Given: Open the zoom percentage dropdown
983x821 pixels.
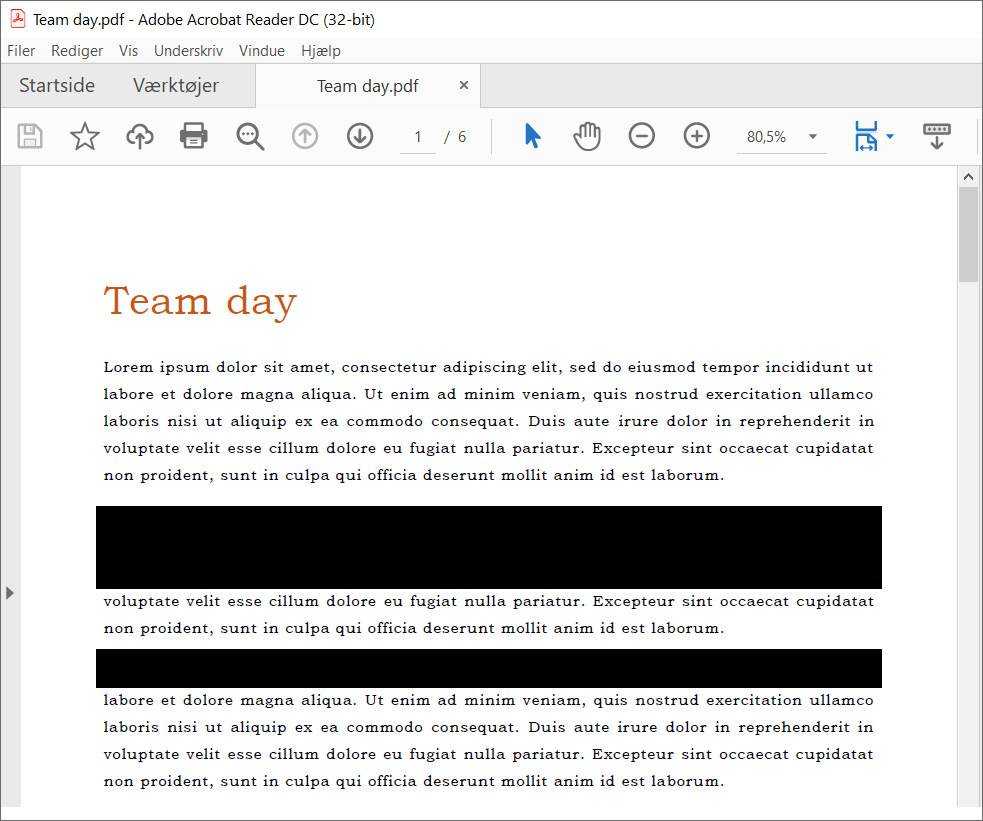Looking at the screenshot, I should 812,137.
